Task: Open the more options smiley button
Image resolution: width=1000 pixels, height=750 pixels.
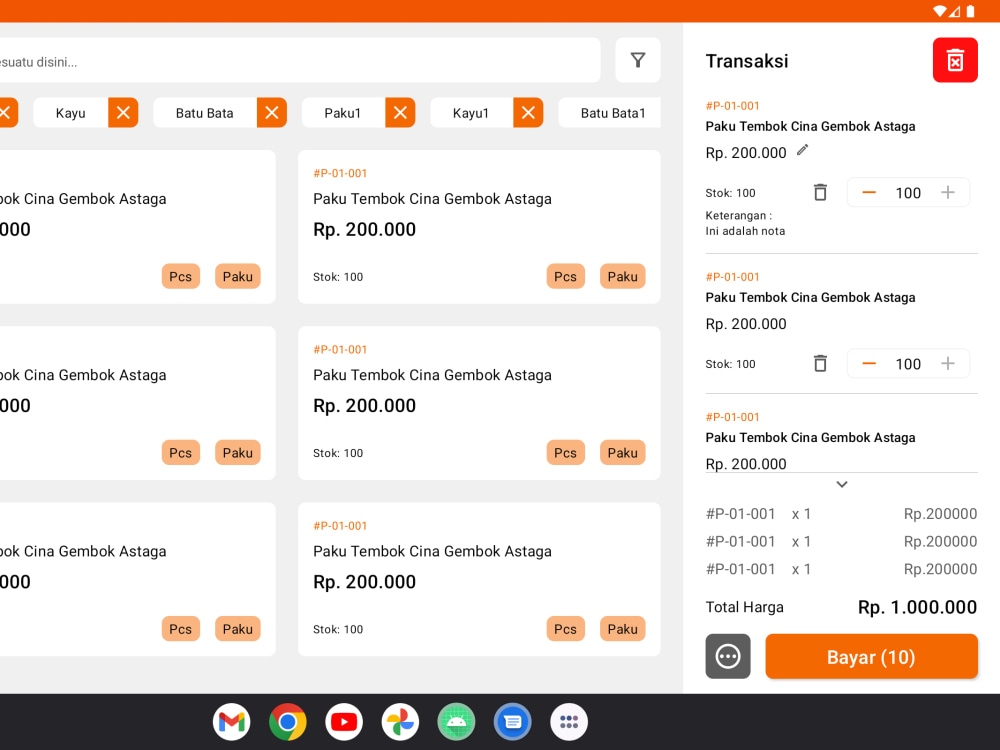Action: (x=727, y=656)
